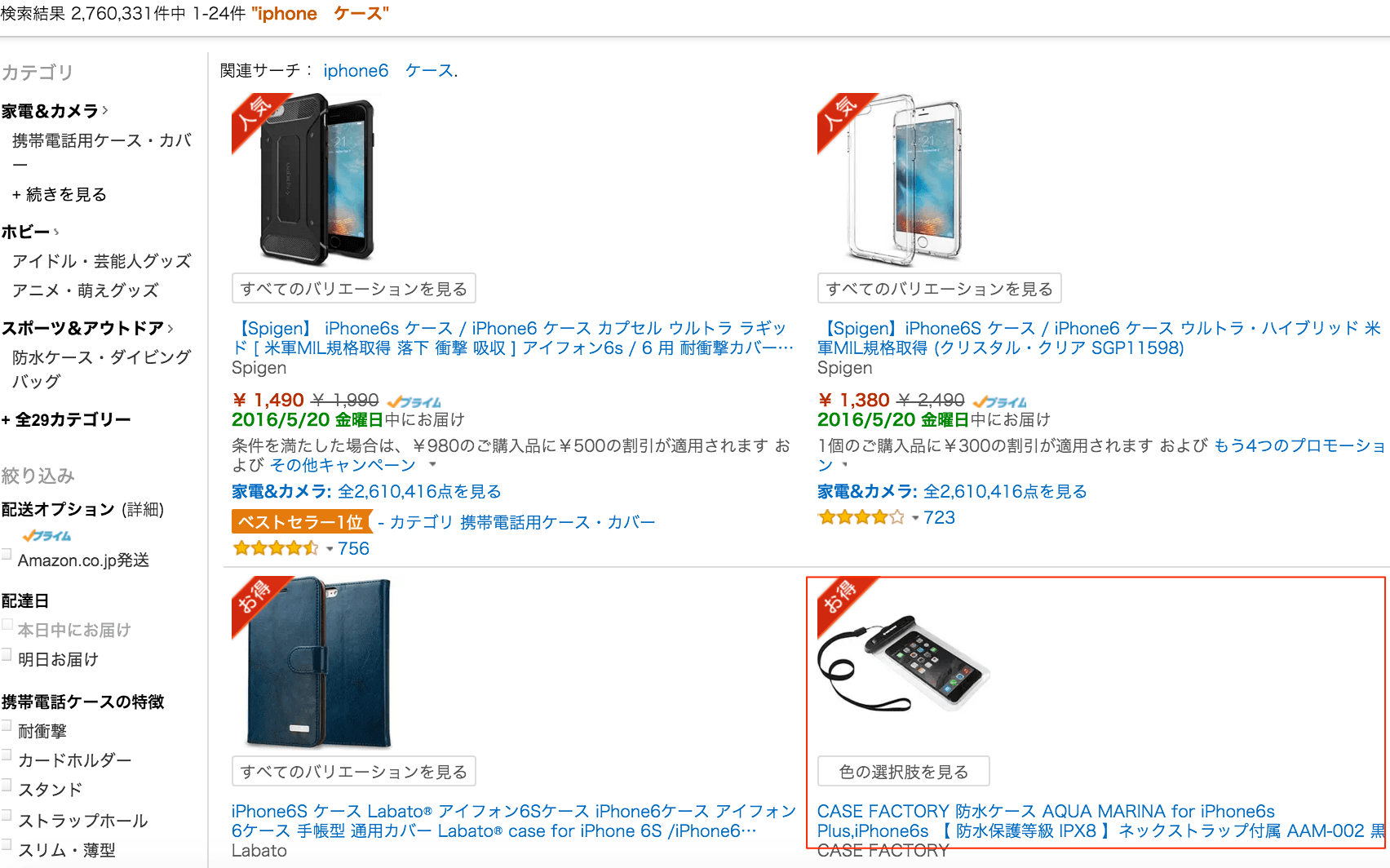Viewport: 1390px width, 868px height.
Task: Click the Prime logo beside ¥1,490
Action: pos(414,401)
